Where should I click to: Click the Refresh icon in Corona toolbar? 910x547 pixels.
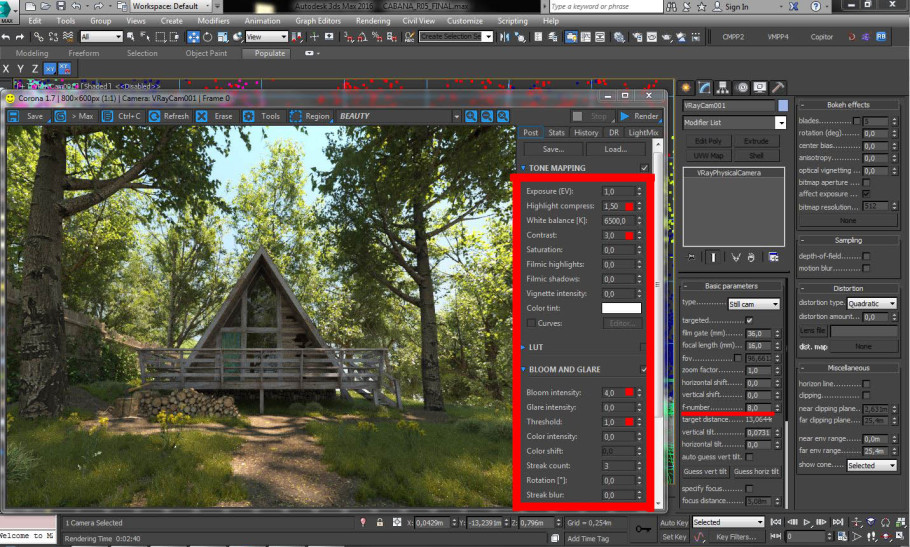[154, 116]
